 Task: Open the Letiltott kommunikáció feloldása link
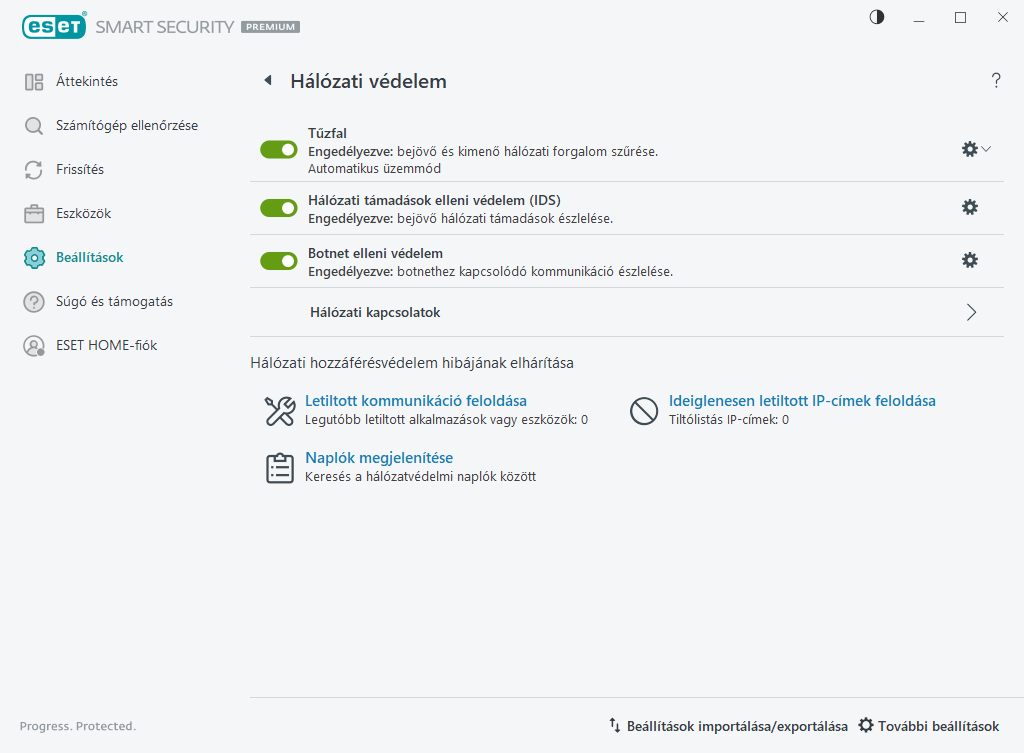[x=415, y=401]
